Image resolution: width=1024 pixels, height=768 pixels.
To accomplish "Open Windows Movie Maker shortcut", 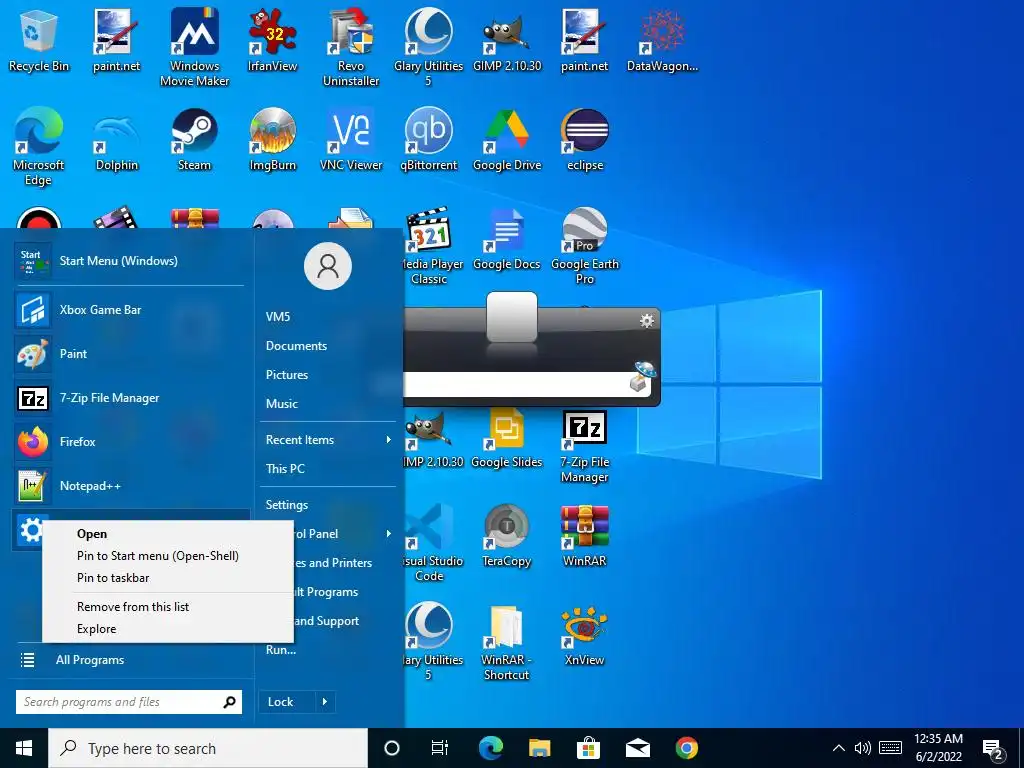I will pyautogui.click(x=195, y=48).
